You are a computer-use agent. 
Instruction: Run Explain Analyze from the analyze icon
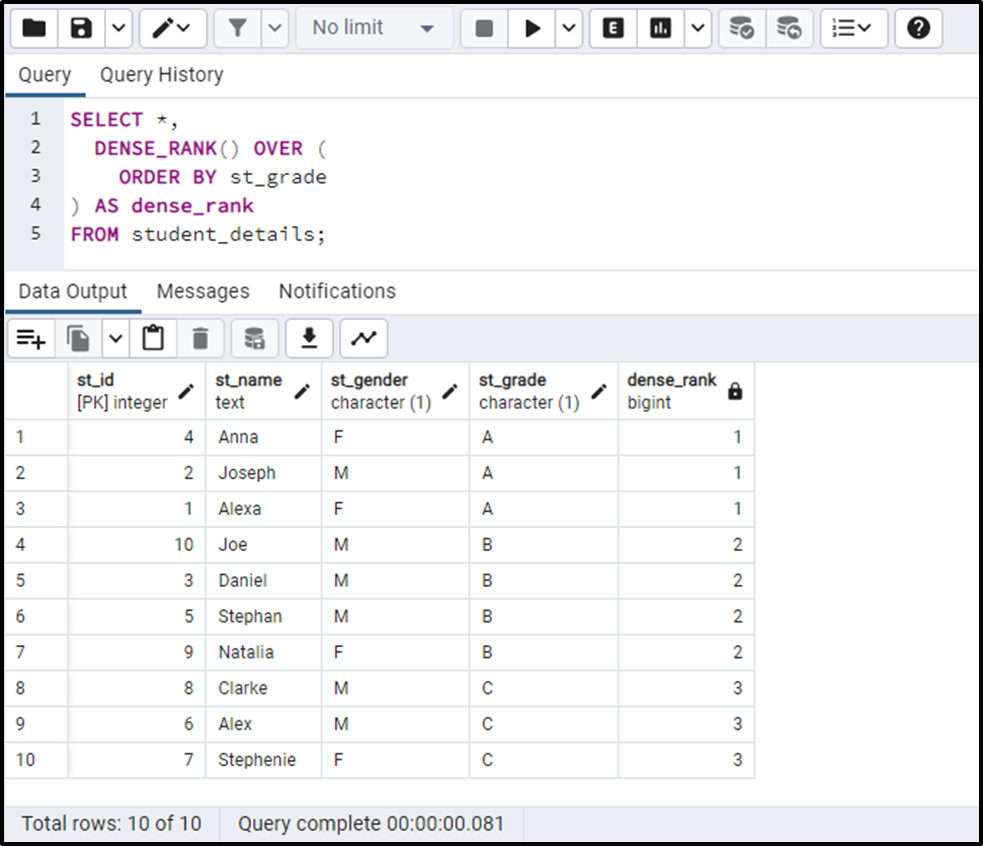[660, 28]
